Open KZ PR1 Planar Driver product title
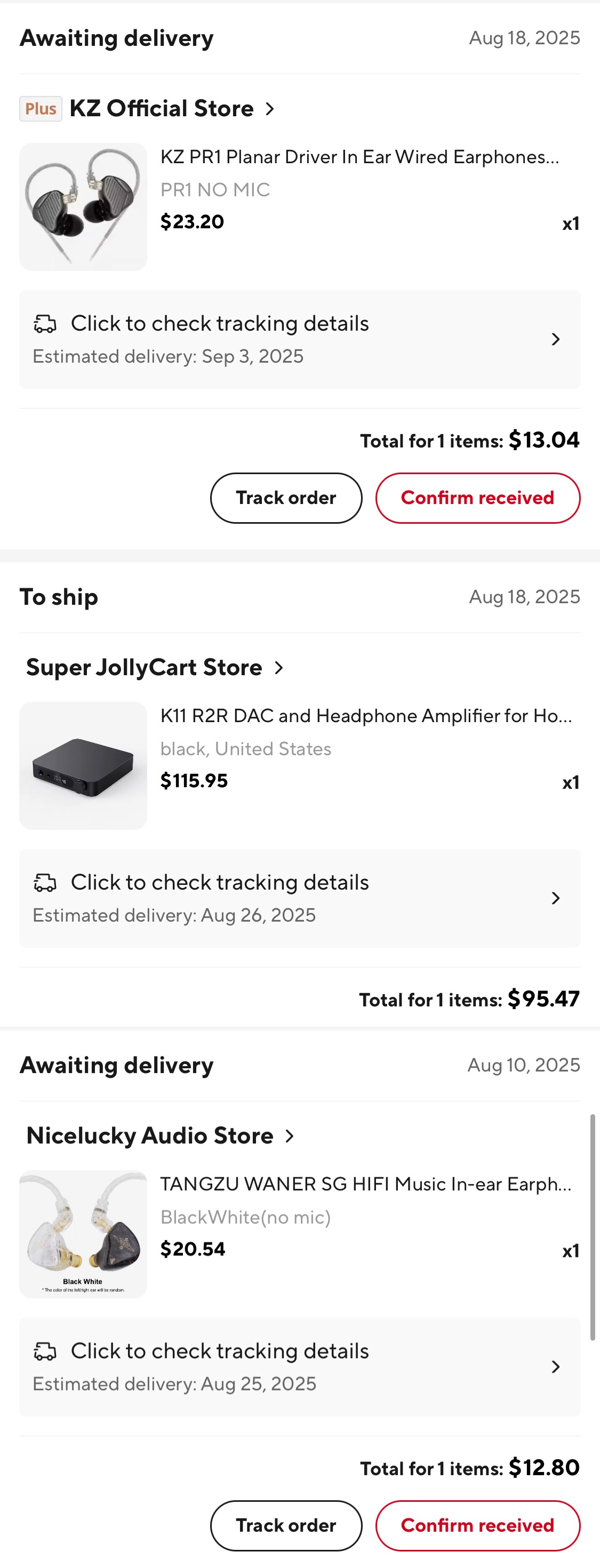 pos(359,157)
